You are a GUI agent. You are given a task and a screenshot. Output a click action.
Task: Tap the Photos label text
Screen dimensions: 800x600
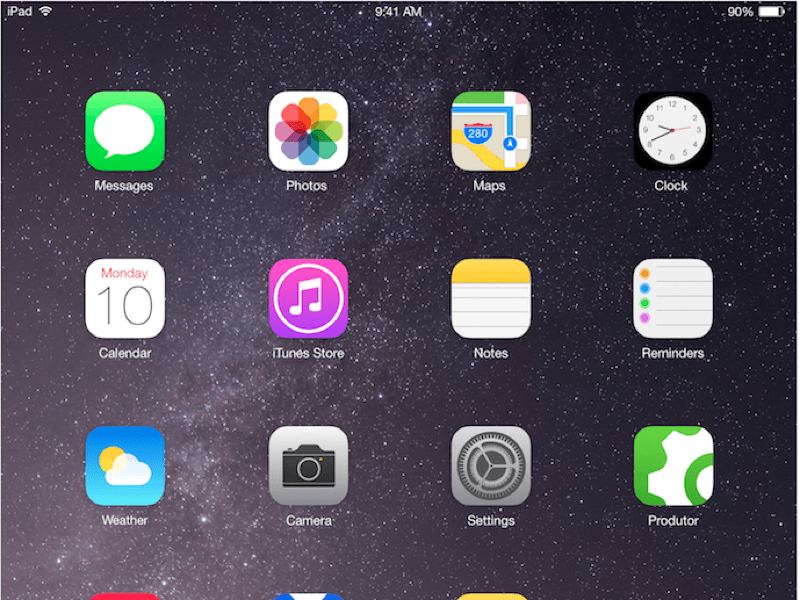point(306,186)
